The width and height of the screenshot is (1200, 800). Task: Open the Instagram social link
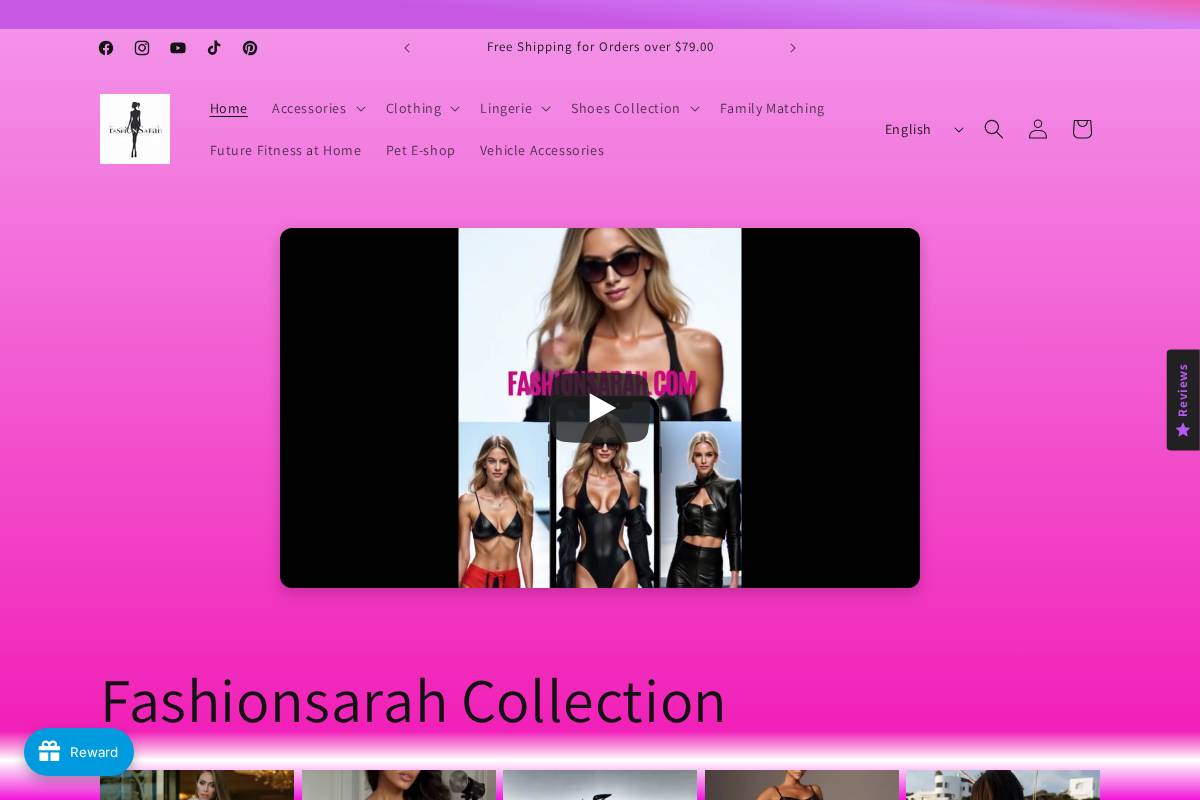click(x=142, y=48)
